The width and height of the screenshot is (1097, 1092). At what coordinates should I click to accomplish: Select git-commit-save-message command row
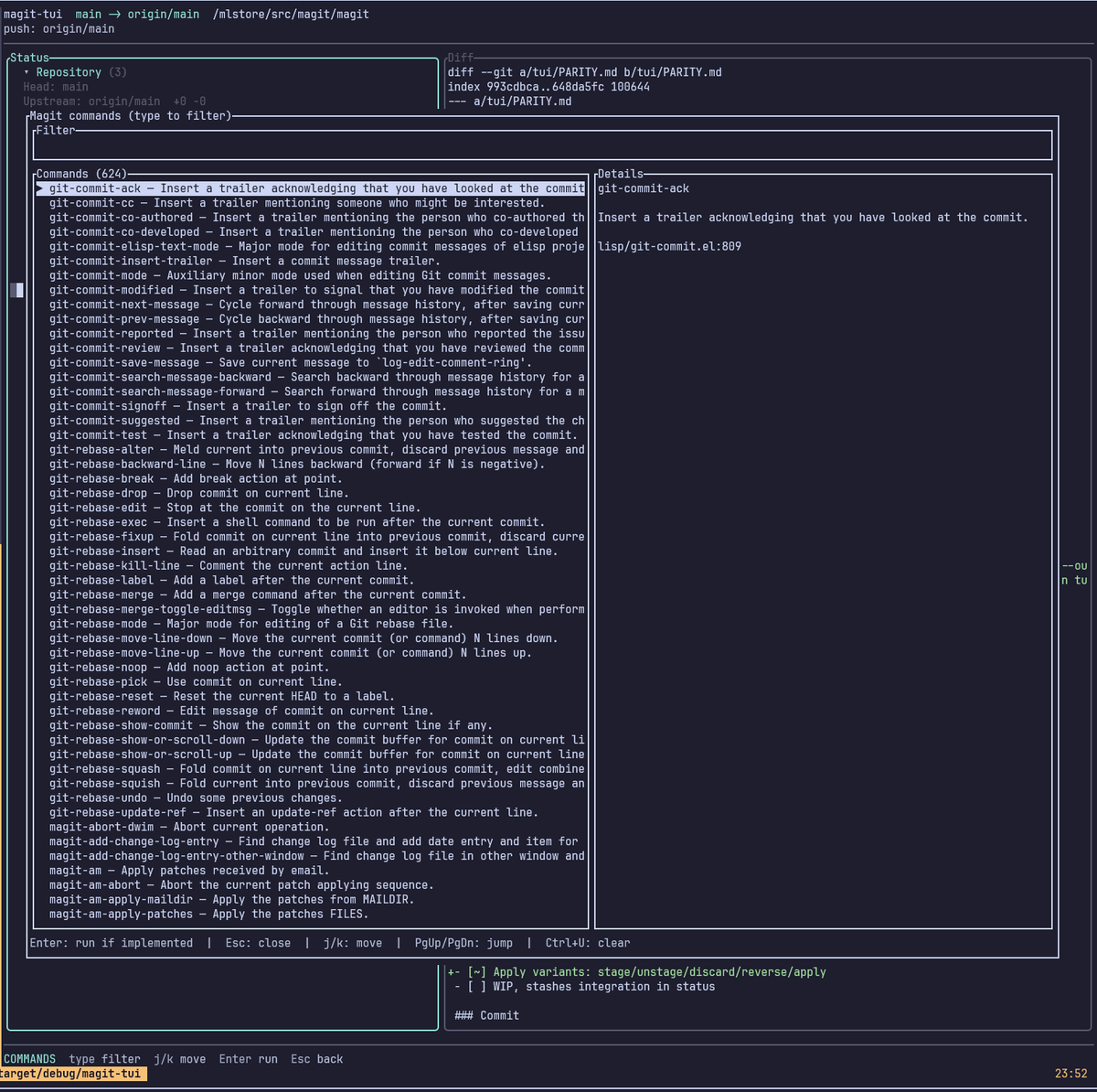pyautogui.click(x=311, y=363)
